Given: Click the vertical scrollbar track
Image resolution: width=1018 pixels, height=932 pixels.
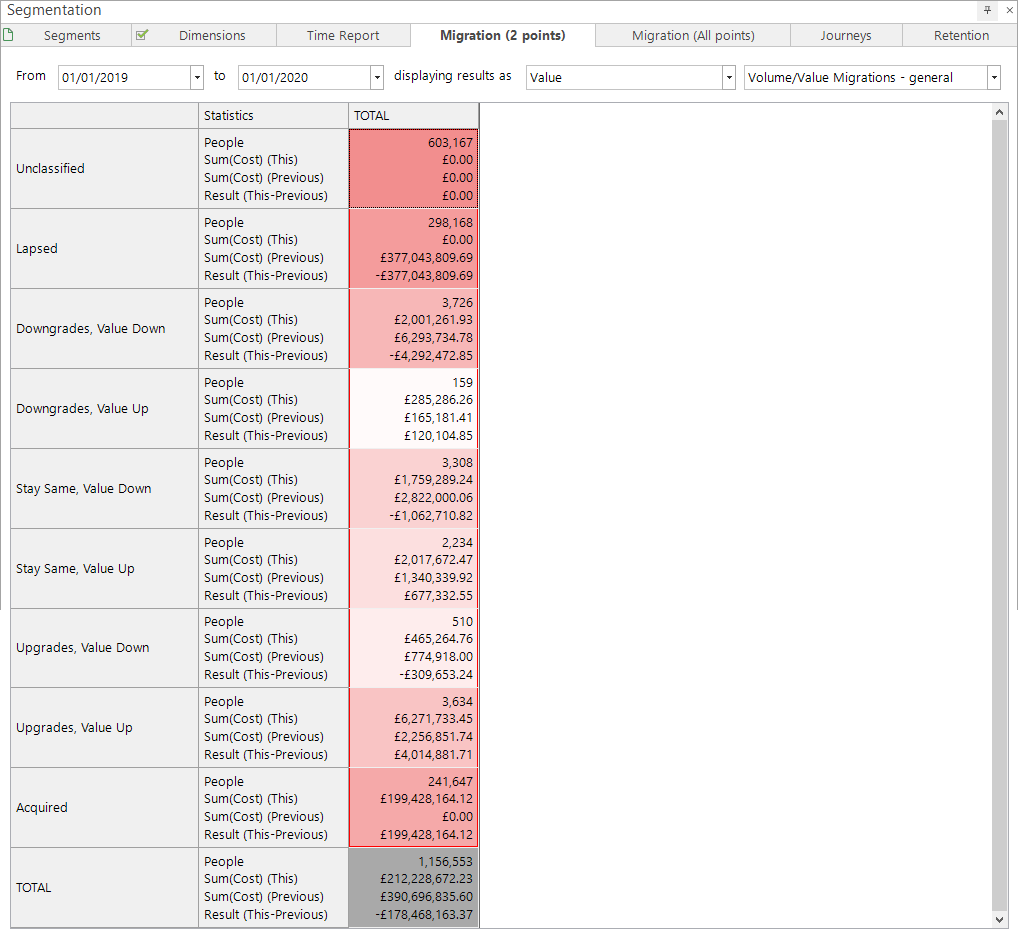Looking at the screenshot, I should (x=999, y=515).
